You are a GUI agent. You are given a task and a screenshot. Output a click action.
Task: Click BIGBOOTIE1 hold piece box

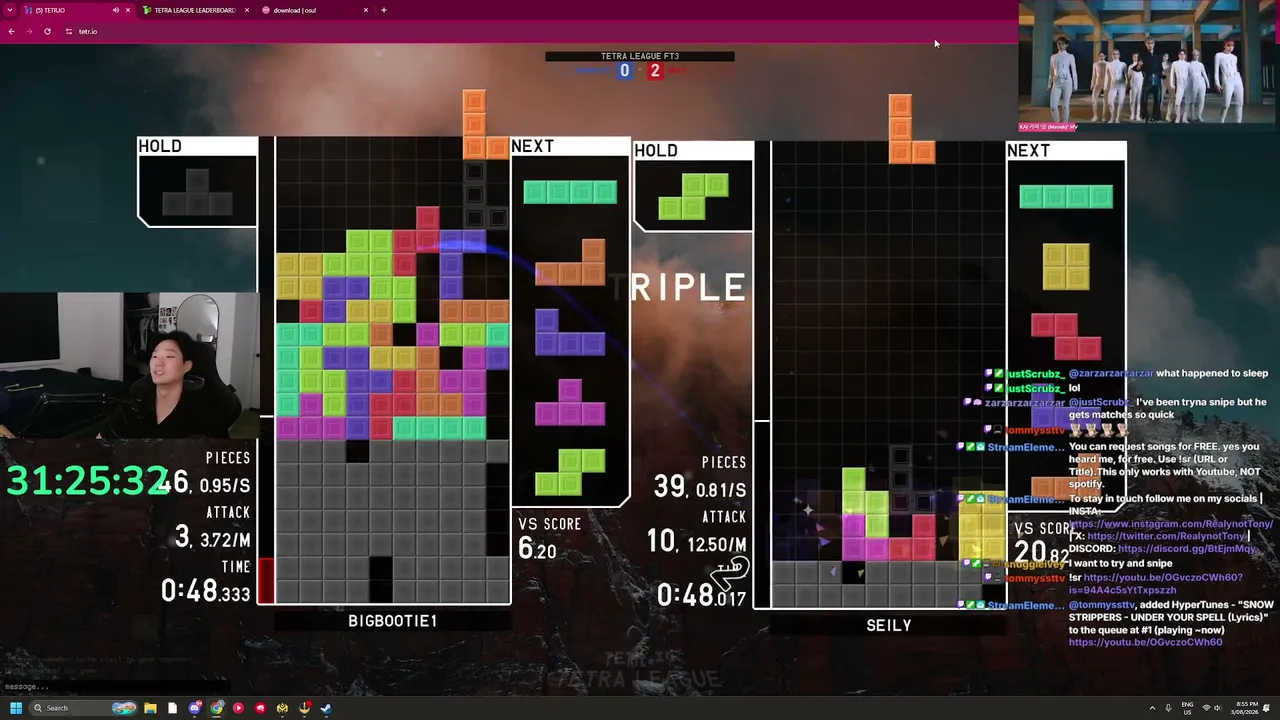pyautogui.click(x=197, y=182)
